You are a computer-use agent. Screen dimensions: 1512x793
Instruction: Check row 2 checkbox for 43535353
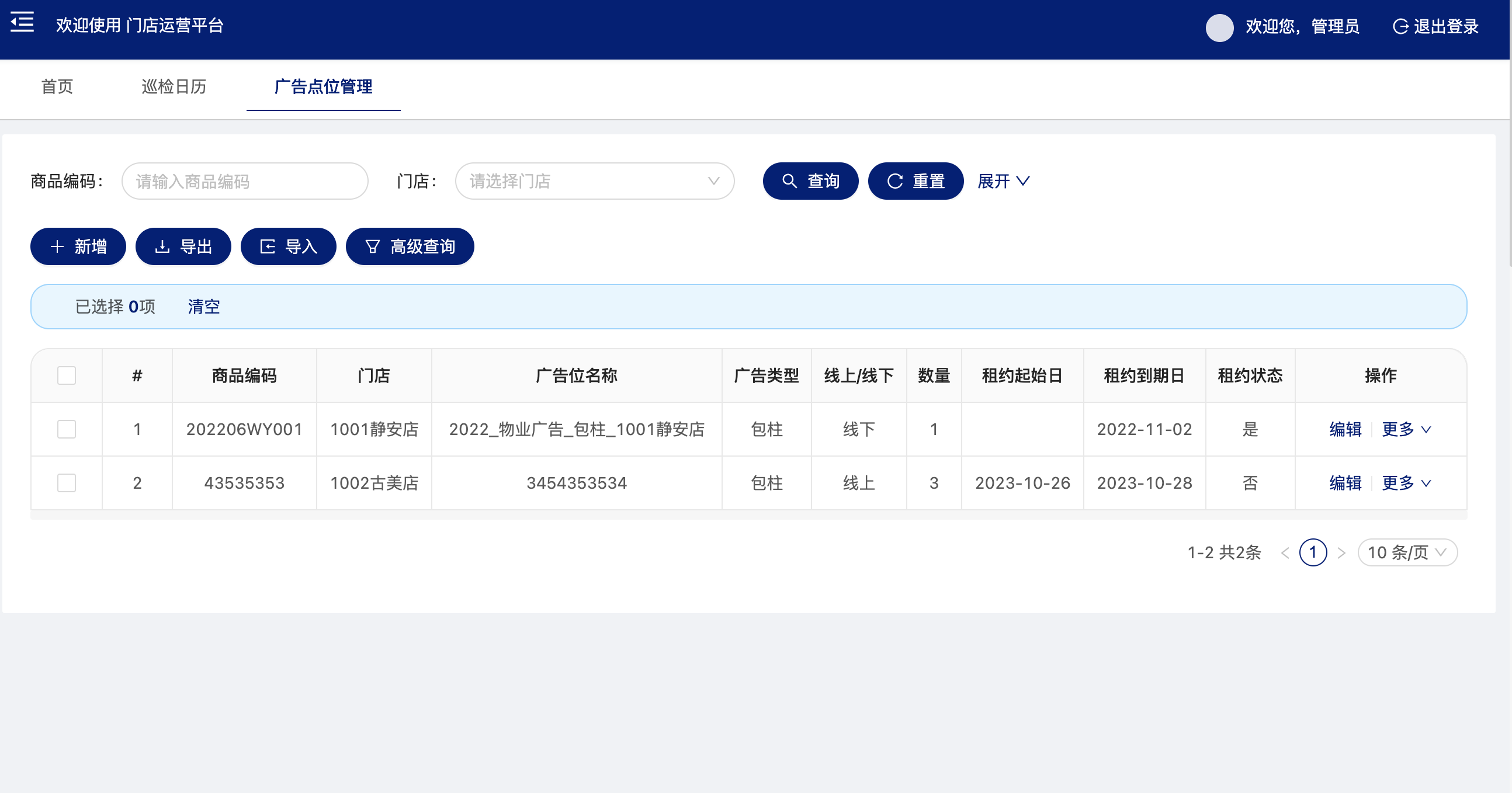click(67, 484)
